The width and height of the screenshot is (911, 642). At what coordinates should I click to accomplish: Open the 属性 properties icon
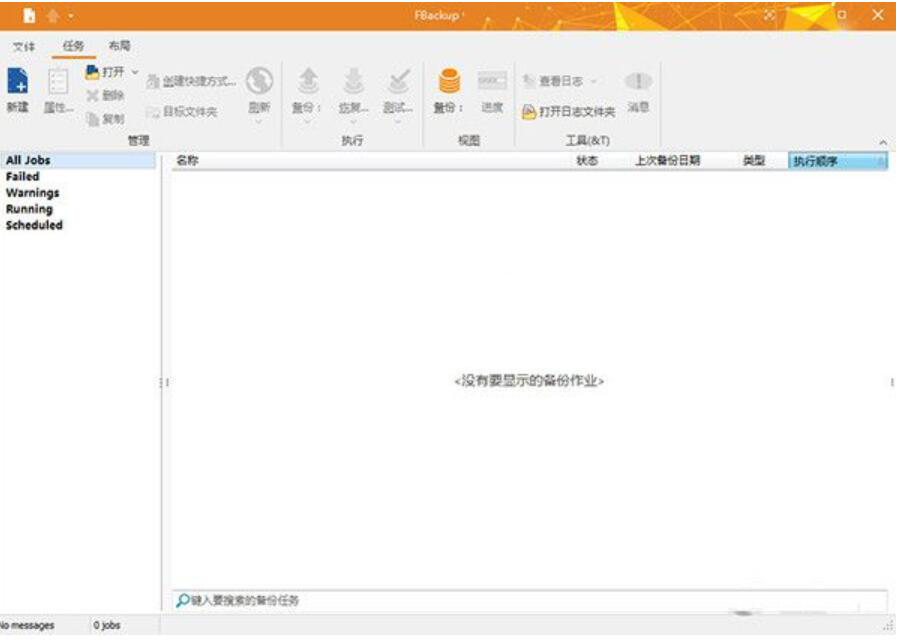point(58,83)
